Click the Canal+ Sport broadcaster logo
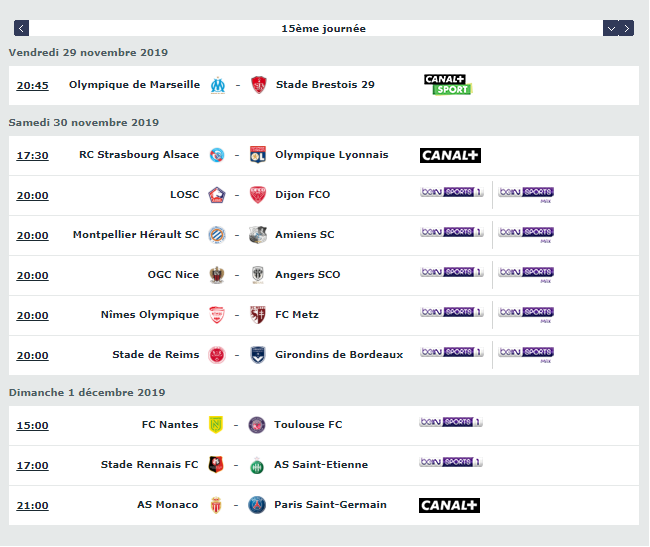650x547 pixels. [x=448, y=85]
